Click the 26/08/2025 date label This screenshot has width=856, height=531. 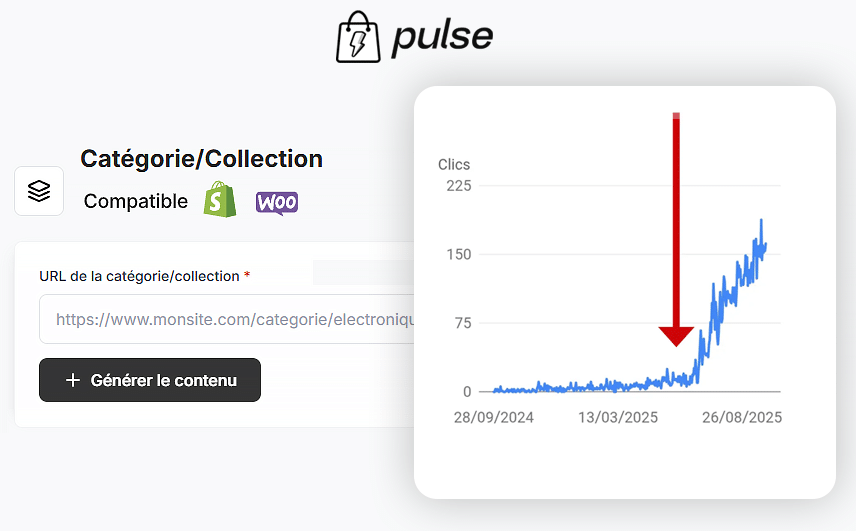[x=741, y=417]
